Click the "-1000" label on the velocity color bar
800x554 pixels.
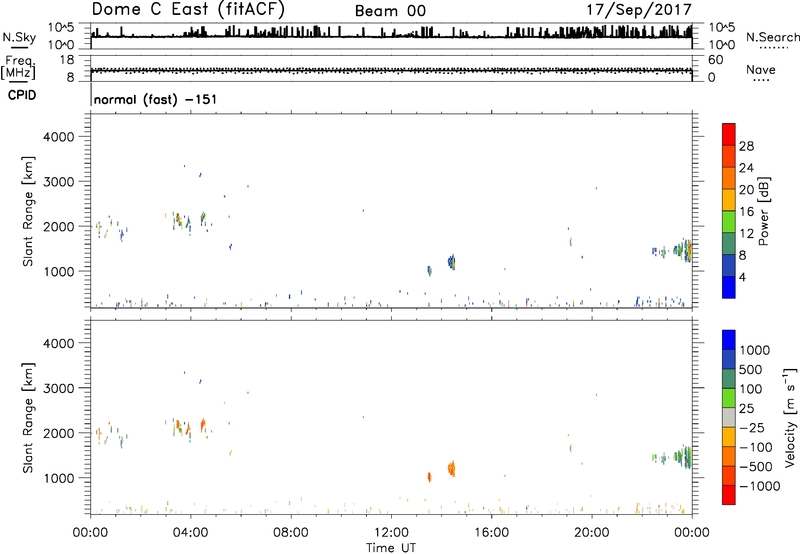click(760, 486)
